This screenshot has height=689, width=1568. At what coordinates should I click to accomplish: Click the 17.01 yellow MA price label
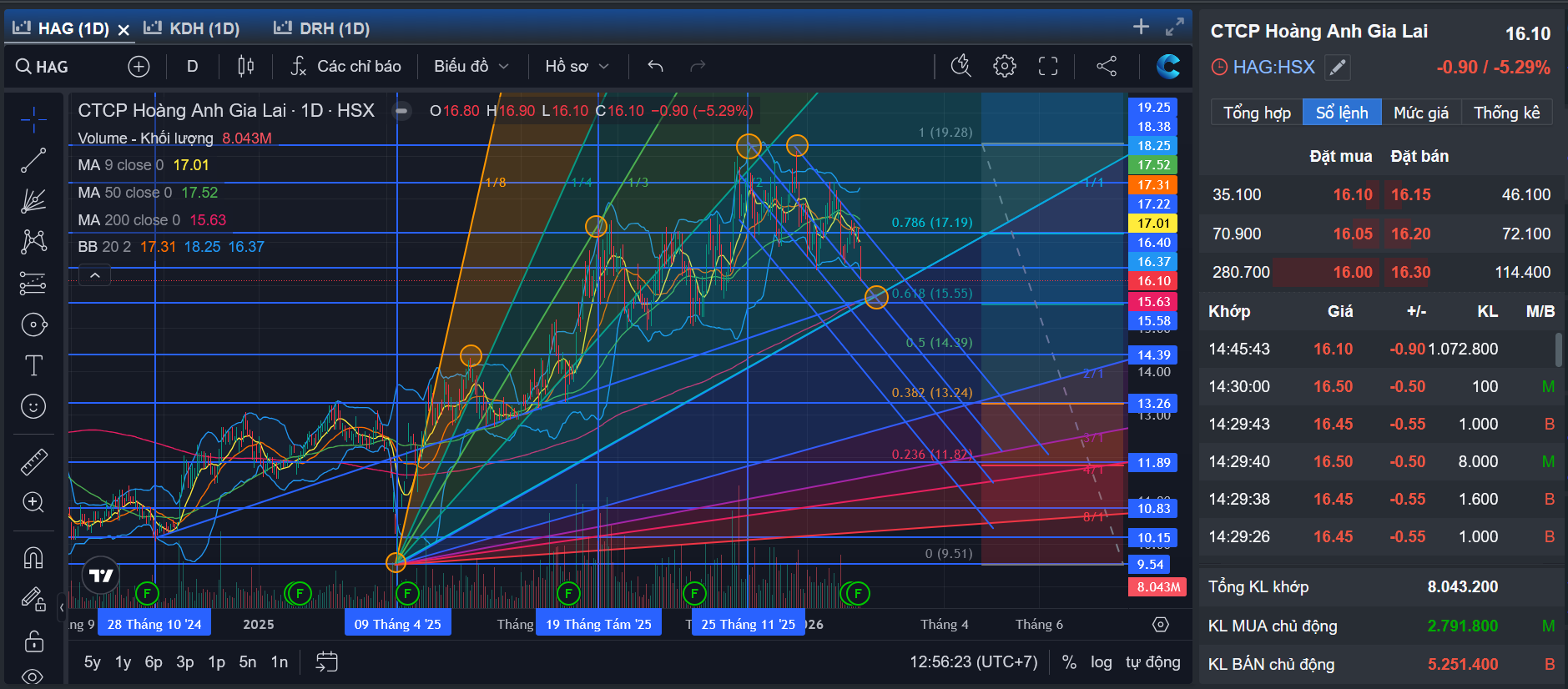1153,224
